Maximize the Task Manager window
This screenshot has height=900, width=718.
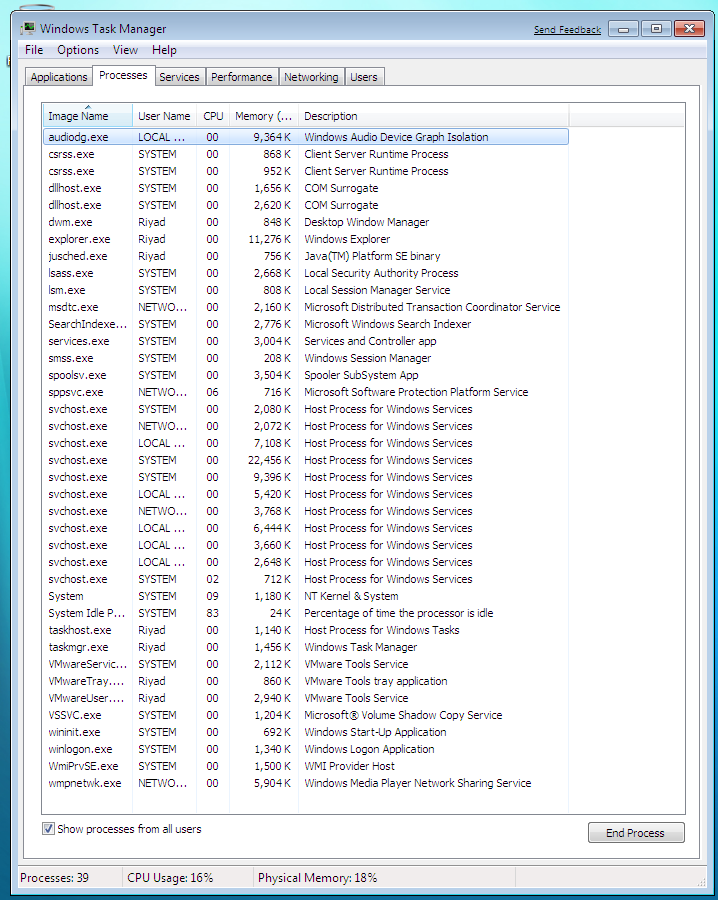[x=656, y=29]
